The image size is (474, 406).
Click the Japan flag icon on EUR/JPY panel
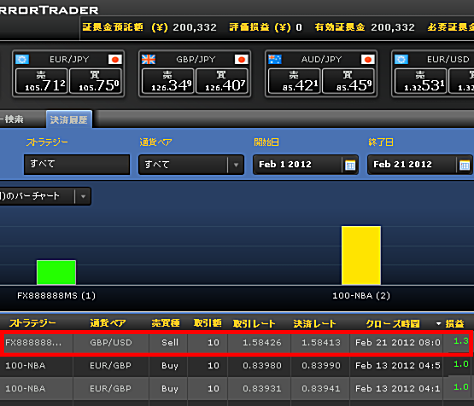coord(115,59)
